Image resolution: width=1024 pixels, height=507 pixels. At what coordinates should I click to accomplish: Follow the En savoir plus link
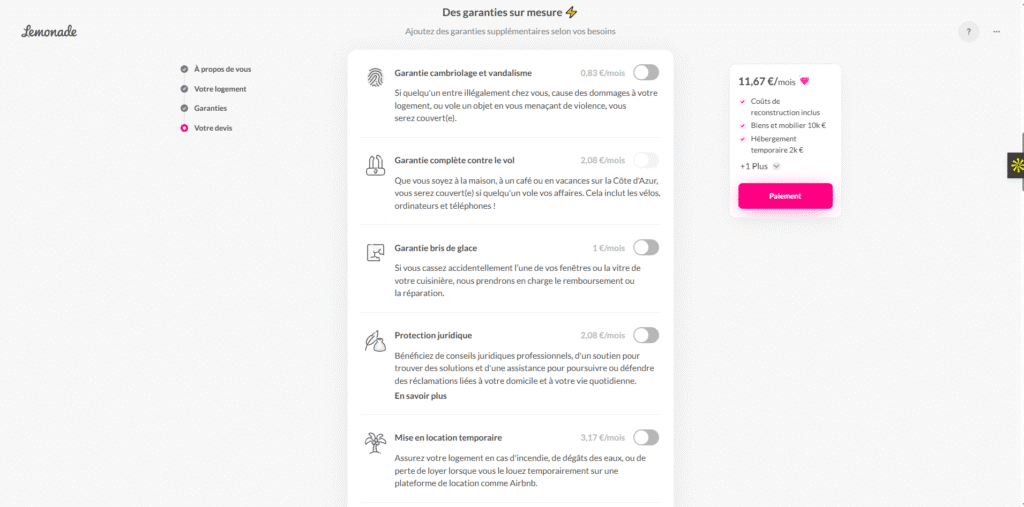pyautogui.click(x=420, y=396)
